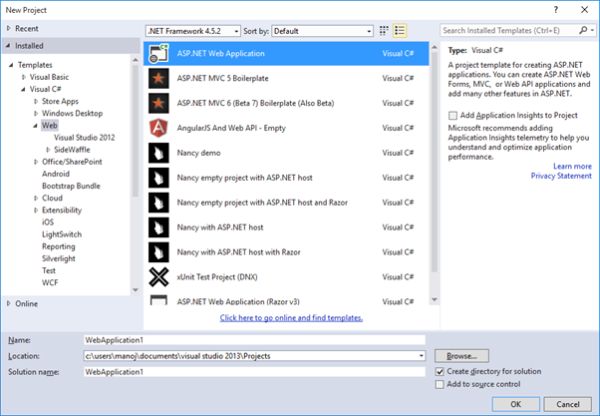Viewport: 600px width, 416px height.
Task: Click the ASP.NET MVC 5 Boilerplate star icon
Action: (158, 78)
